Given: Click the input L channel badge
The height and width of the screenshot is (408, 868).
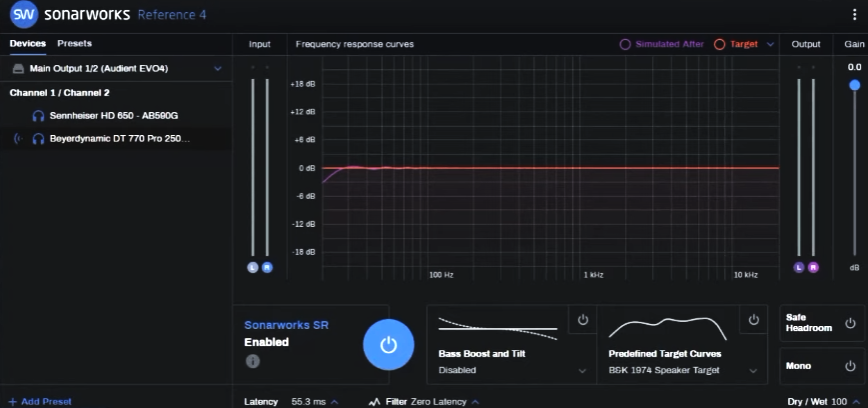Looking at the screenshot, I should click(253, 267).
